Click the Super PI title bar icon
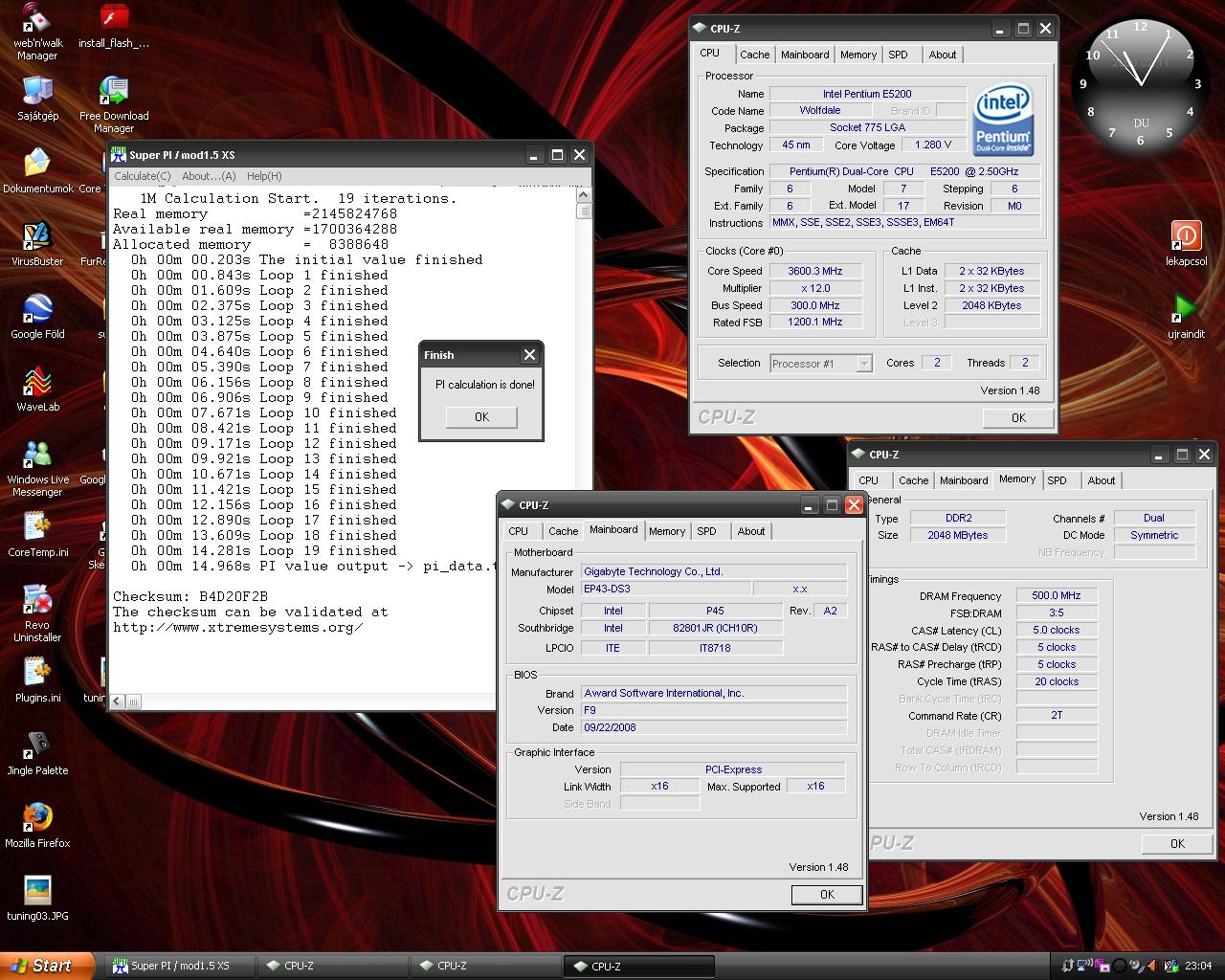The width and height of the screenshot is (1225, 980). pyautogui.click(x=120, y=154)
